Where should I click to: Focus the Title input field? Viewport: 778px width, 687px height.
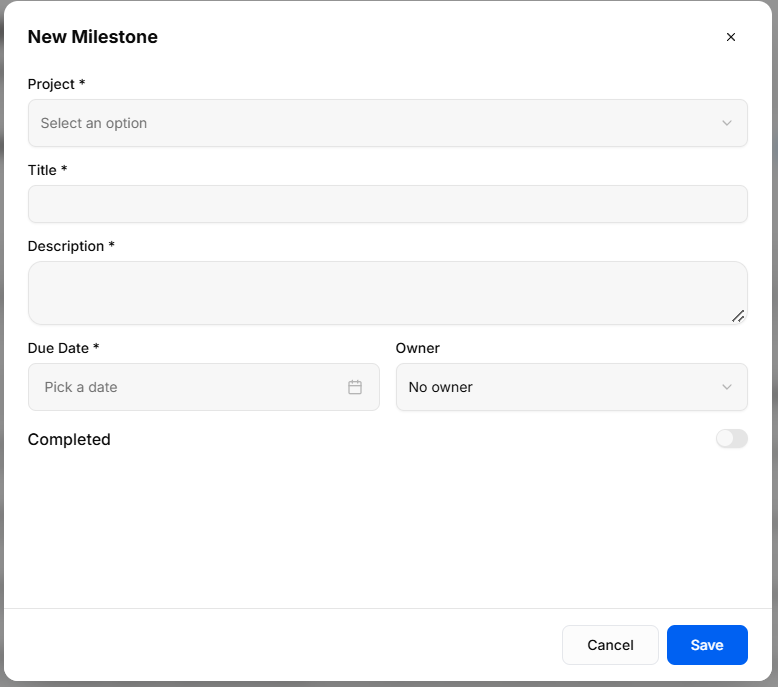tap(388, 204)
